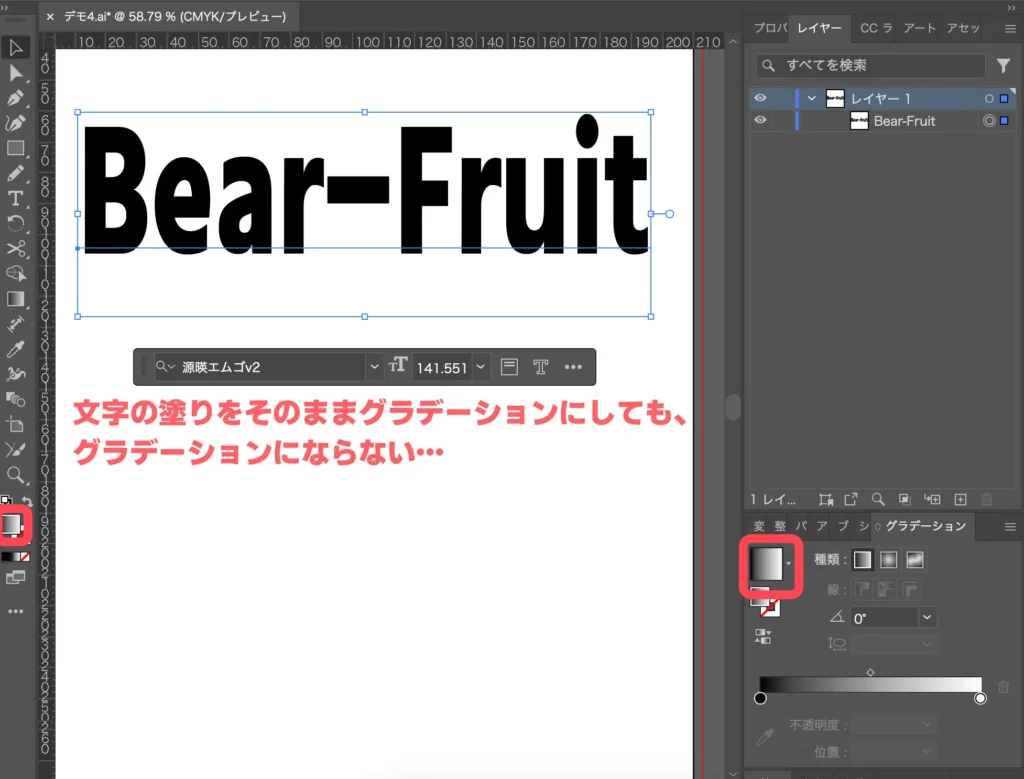
Task: Open the Layers panel menu button
Action: [1010, 28]
